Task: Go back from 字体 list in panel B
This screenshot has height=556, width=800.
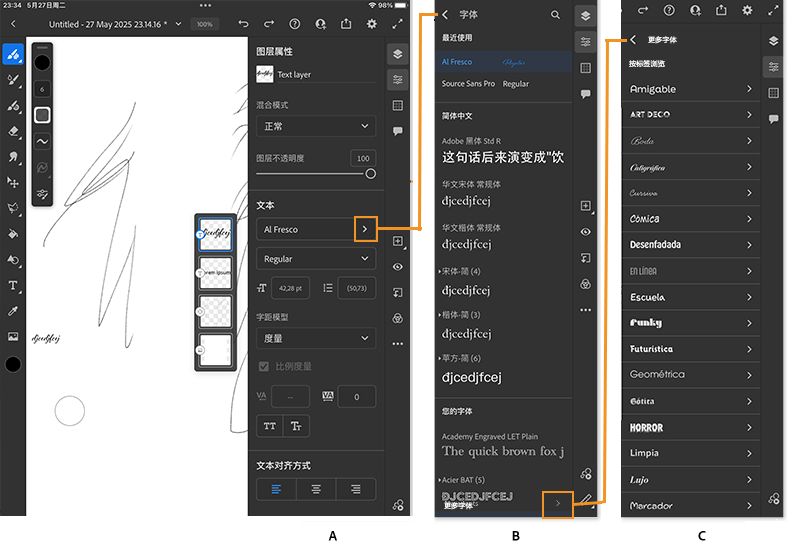Action: pyautogui.click(x=445, y=15)
